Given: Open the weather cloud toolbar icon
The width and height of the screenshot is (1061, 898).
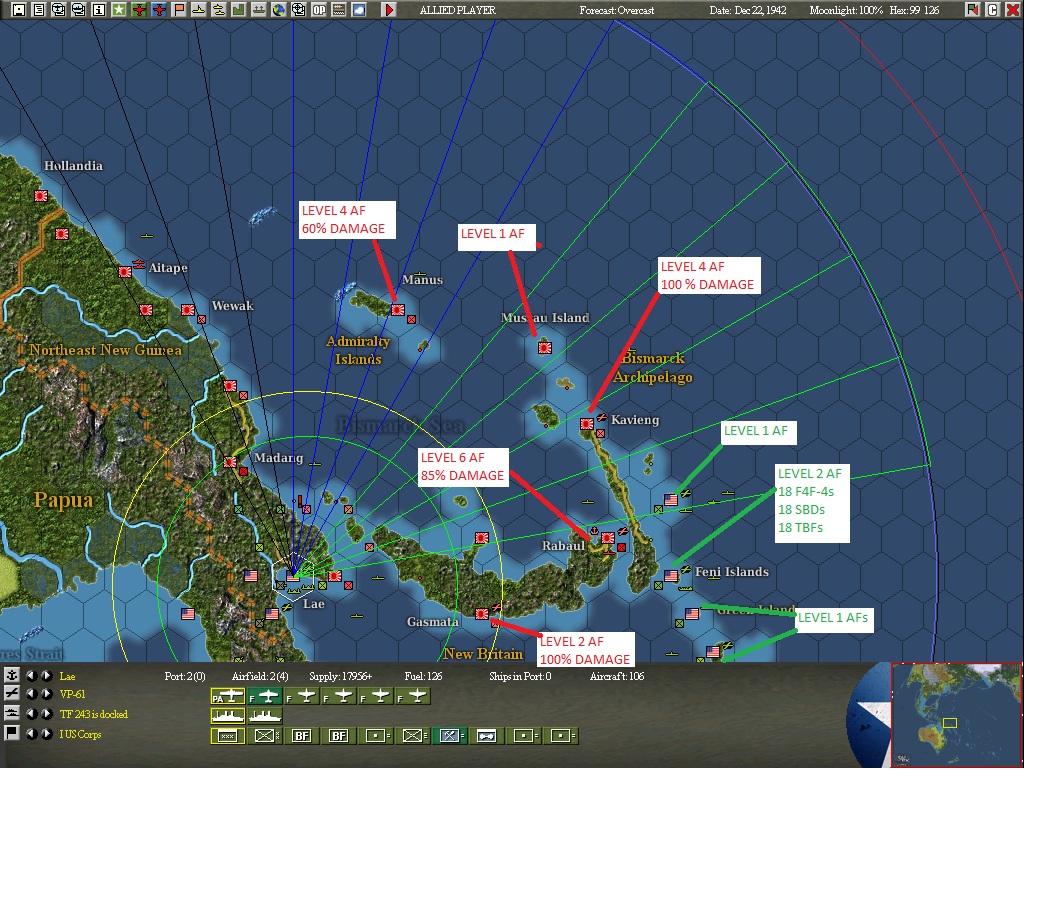Looking at the screenshot, I should (x=359, y=9).
